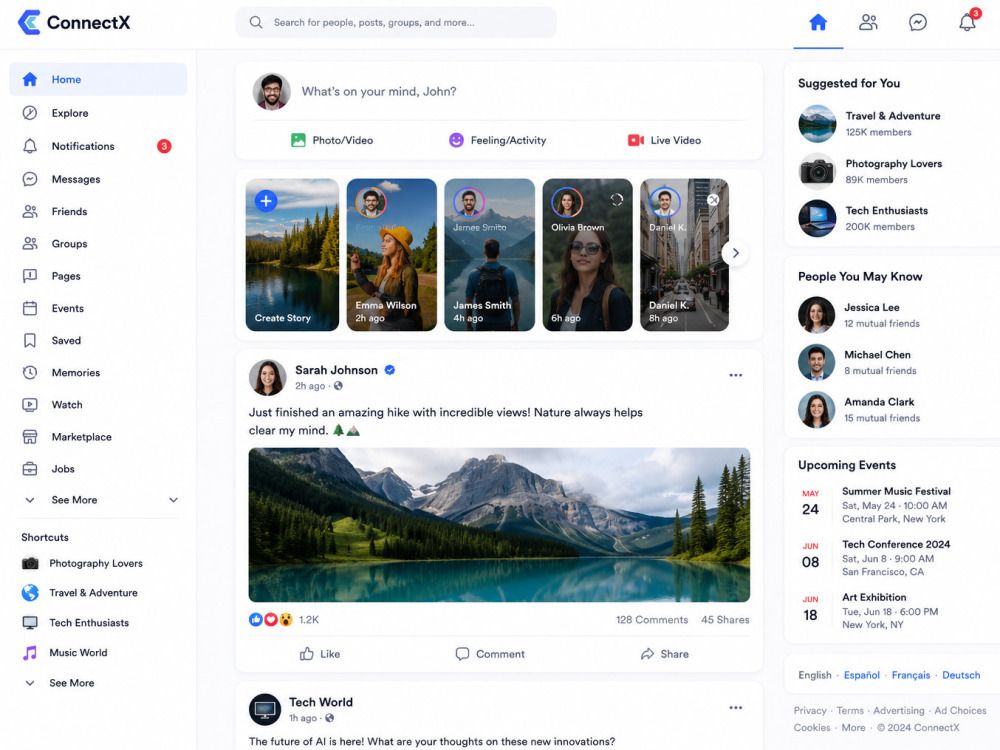Click Sarah Johnson's verified badge
The width and height of the screenshot is (1000, 750).
(390, 370)
